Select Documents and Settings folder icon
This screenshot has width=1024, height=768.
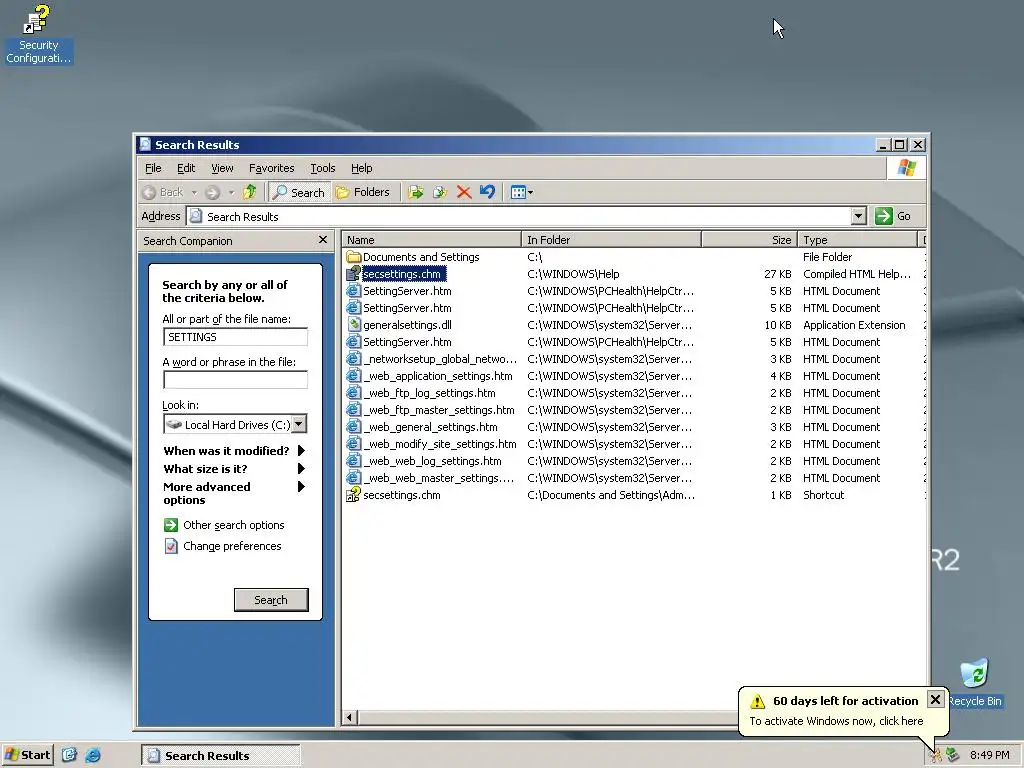pyautogui.click(x=353, y=257)
